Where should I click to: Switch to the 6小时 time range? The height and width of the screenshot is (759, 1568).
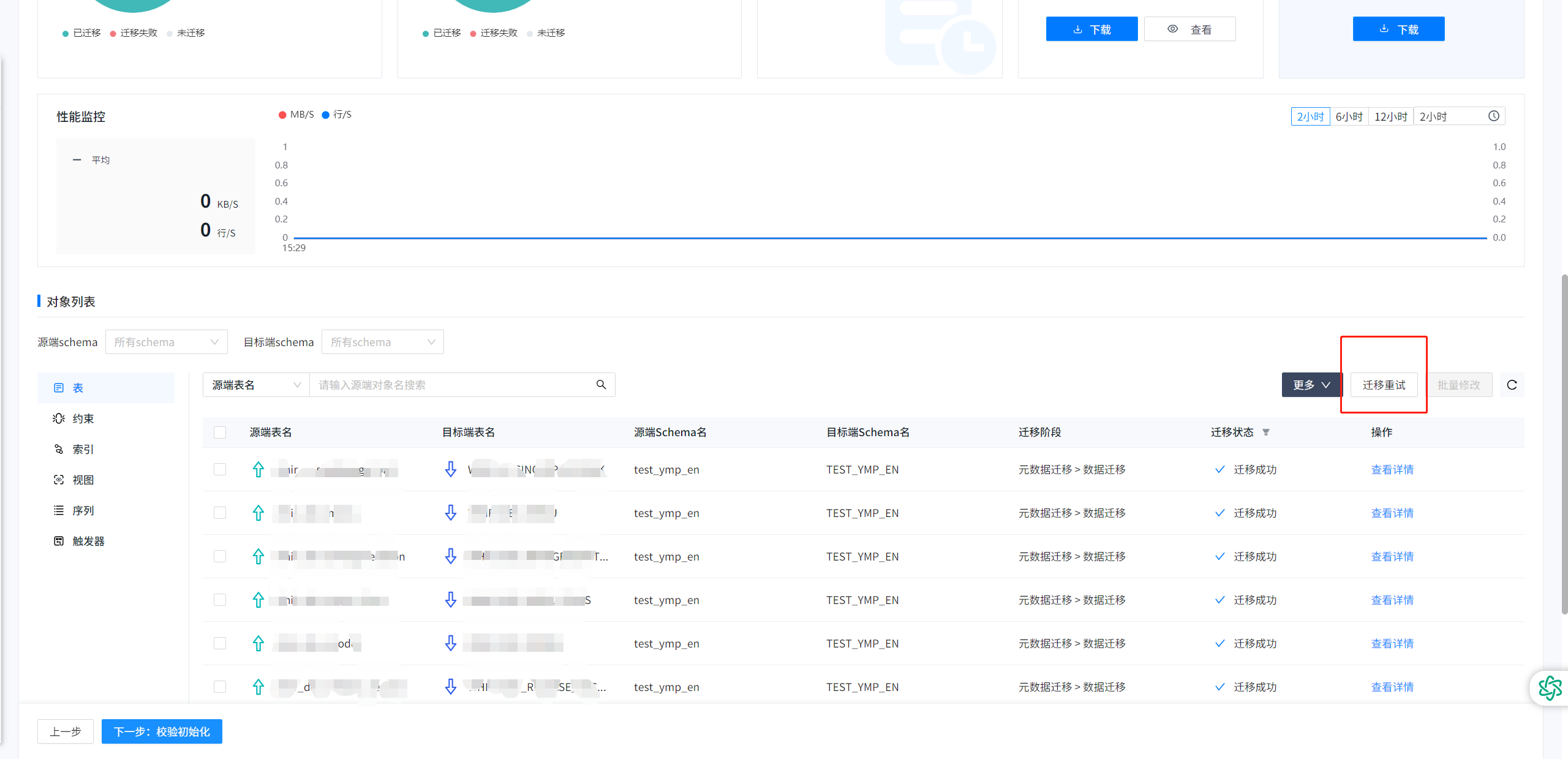pos(1349,116)
